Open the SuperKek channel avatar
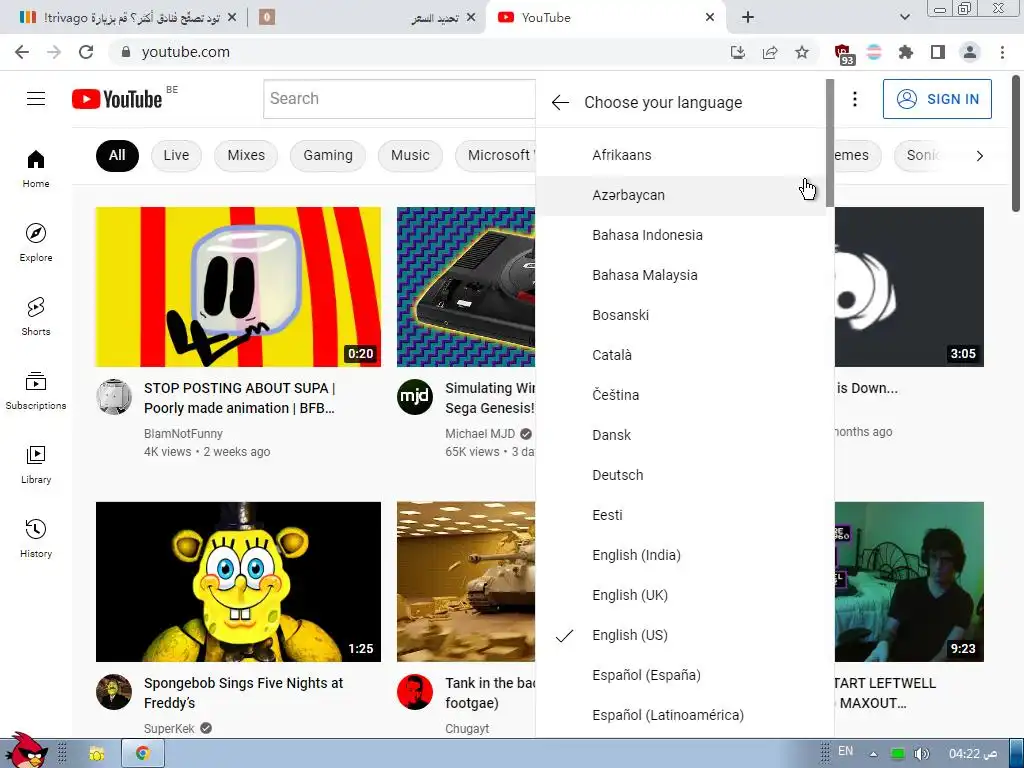 pos(114,692)
